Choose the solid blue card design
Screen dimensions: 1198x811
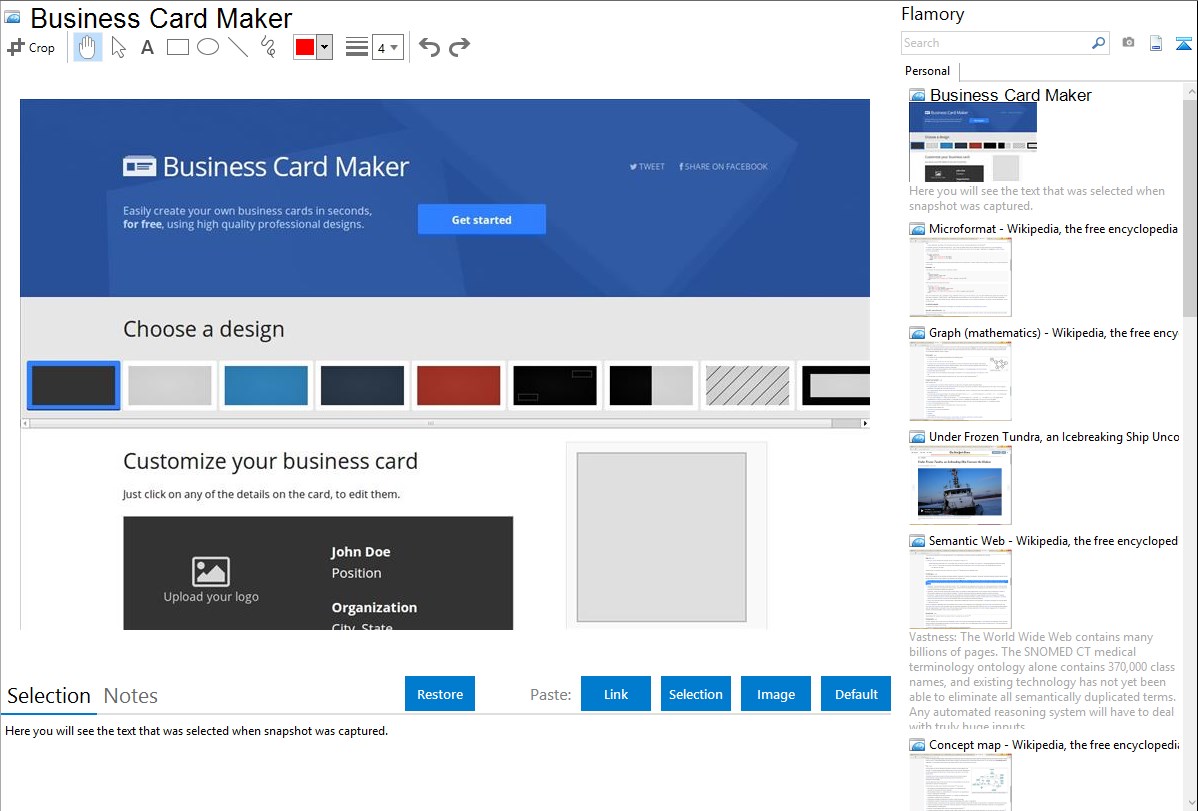(x=266, y=385)
